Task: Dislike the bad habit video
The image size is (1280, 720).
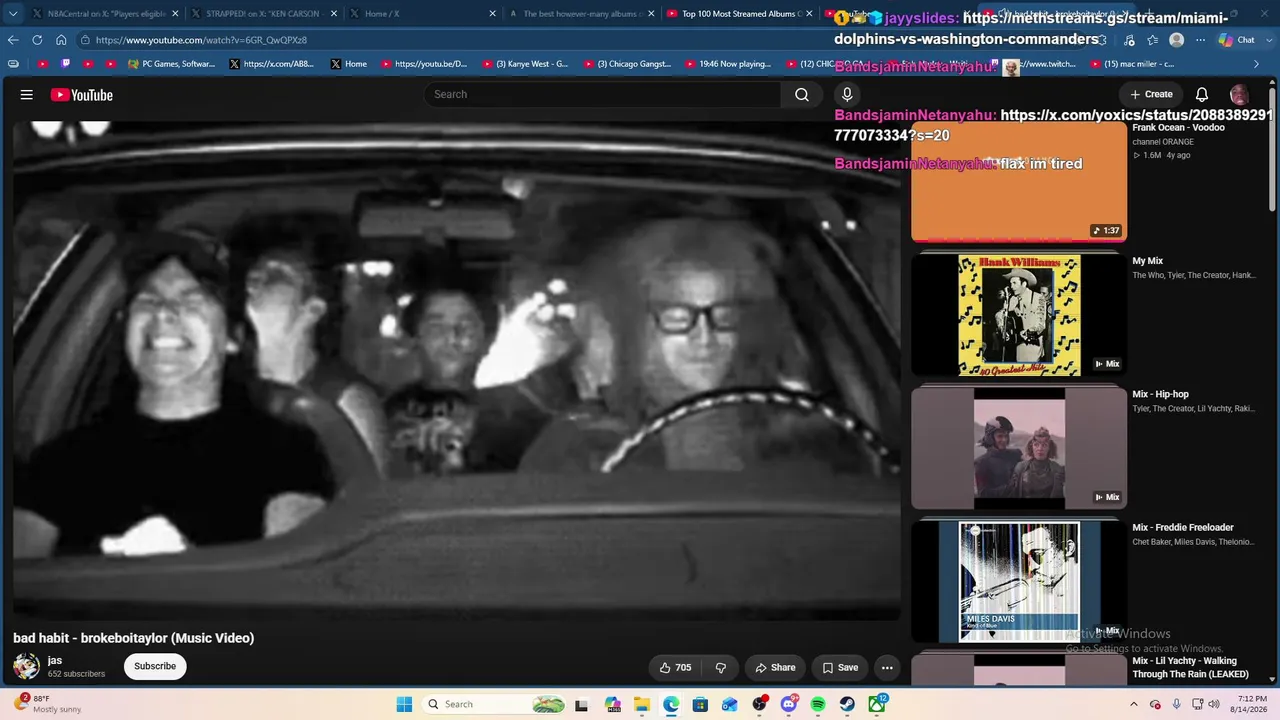Action: (x=720, y=667)
